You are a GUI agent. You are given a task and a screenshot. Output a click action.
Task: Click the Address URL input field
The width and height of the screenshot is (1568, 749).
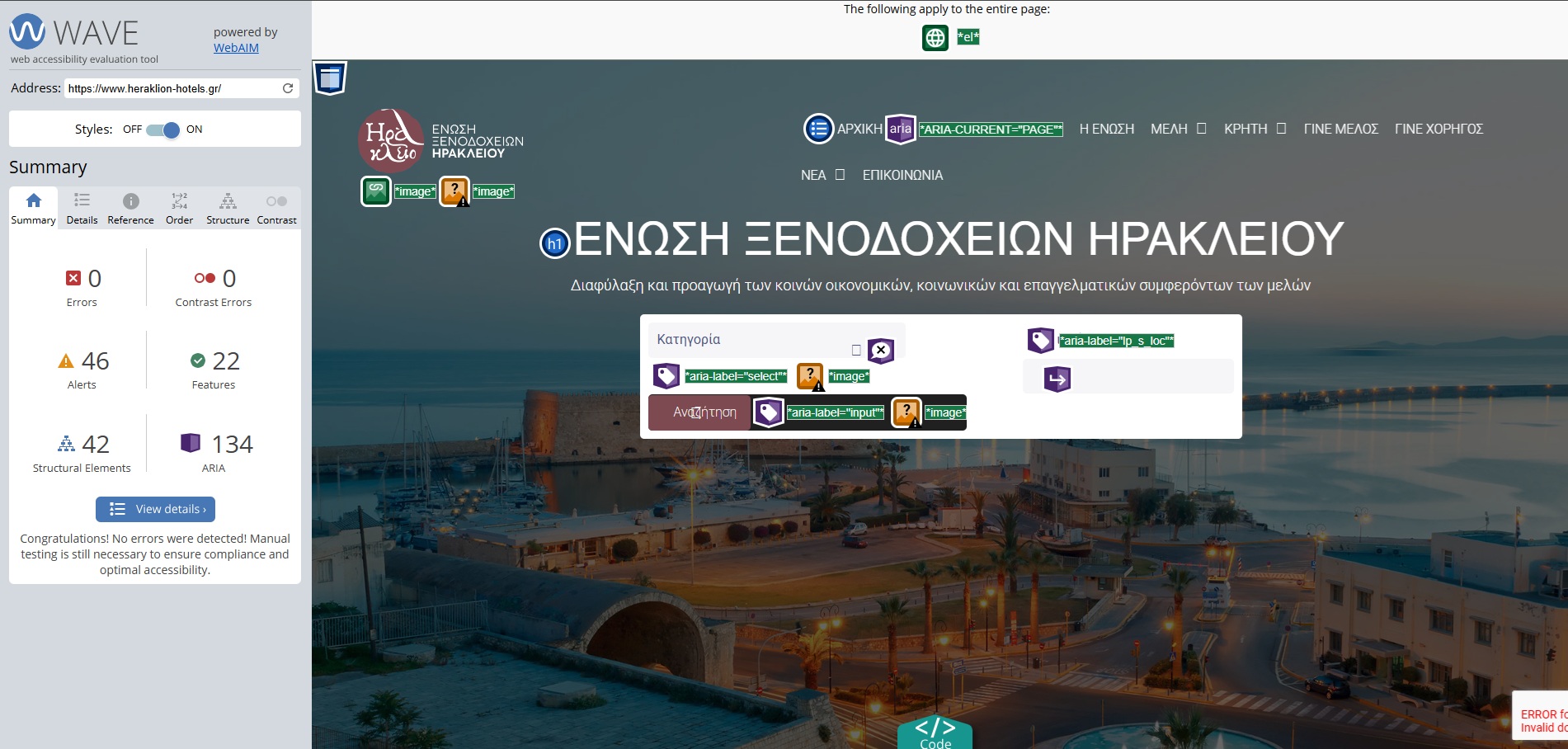(x=172, y=88)
